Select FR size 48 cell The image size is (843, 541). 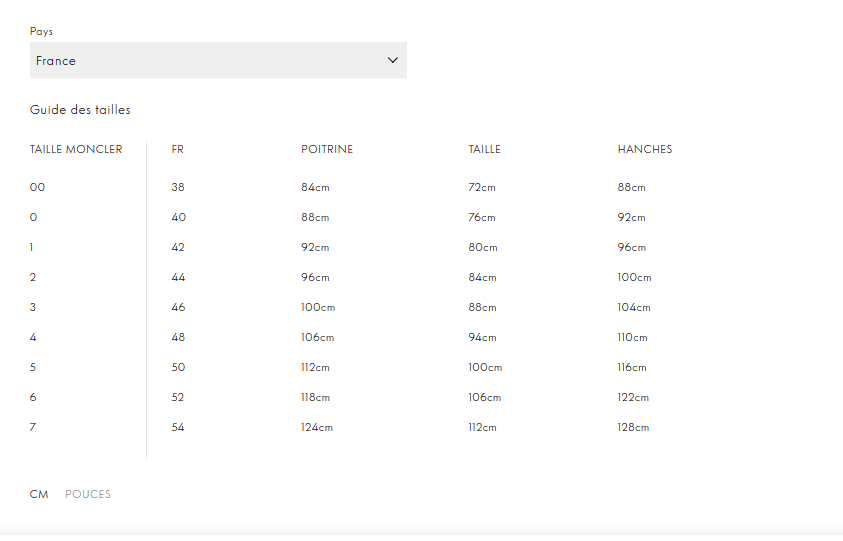178,337
